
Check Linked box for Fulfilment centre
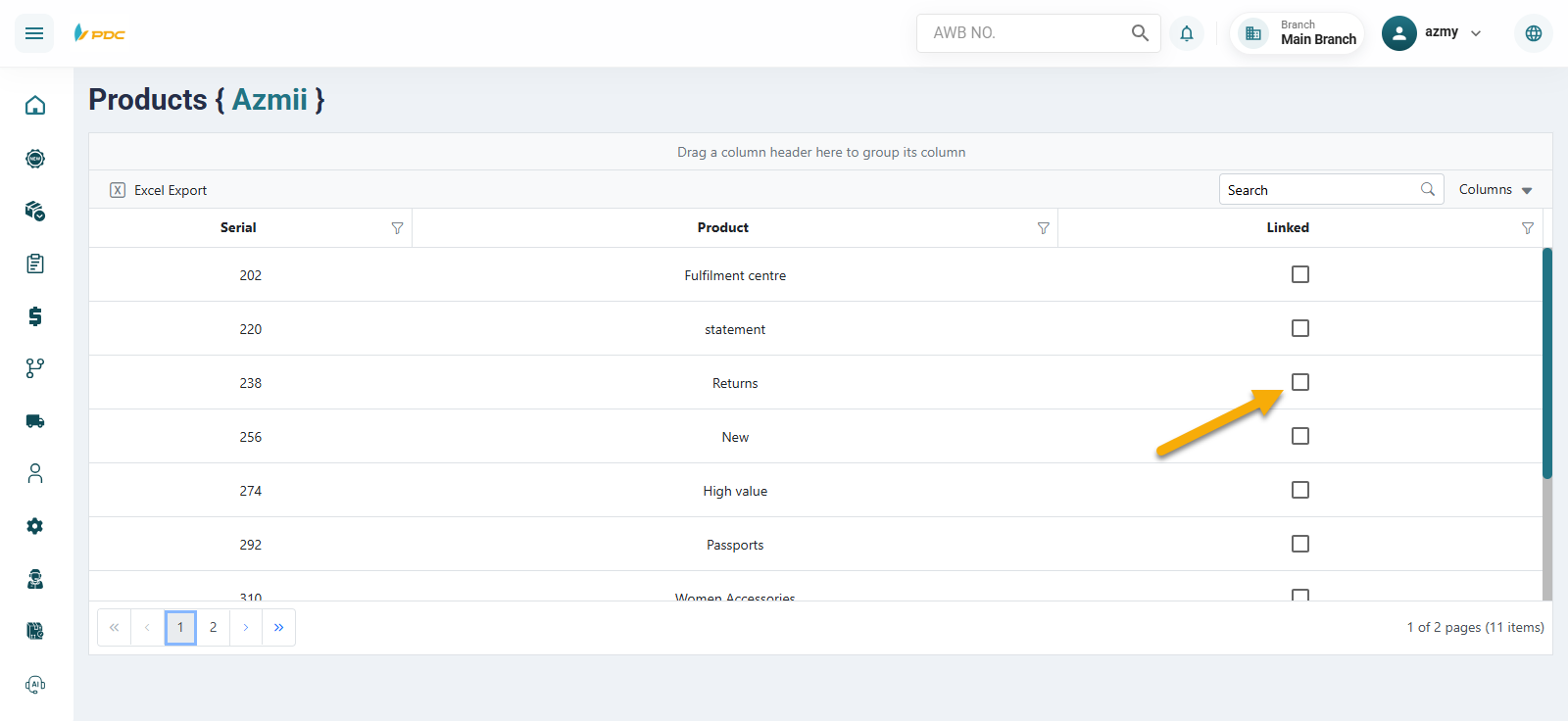tap(1299, 274)
